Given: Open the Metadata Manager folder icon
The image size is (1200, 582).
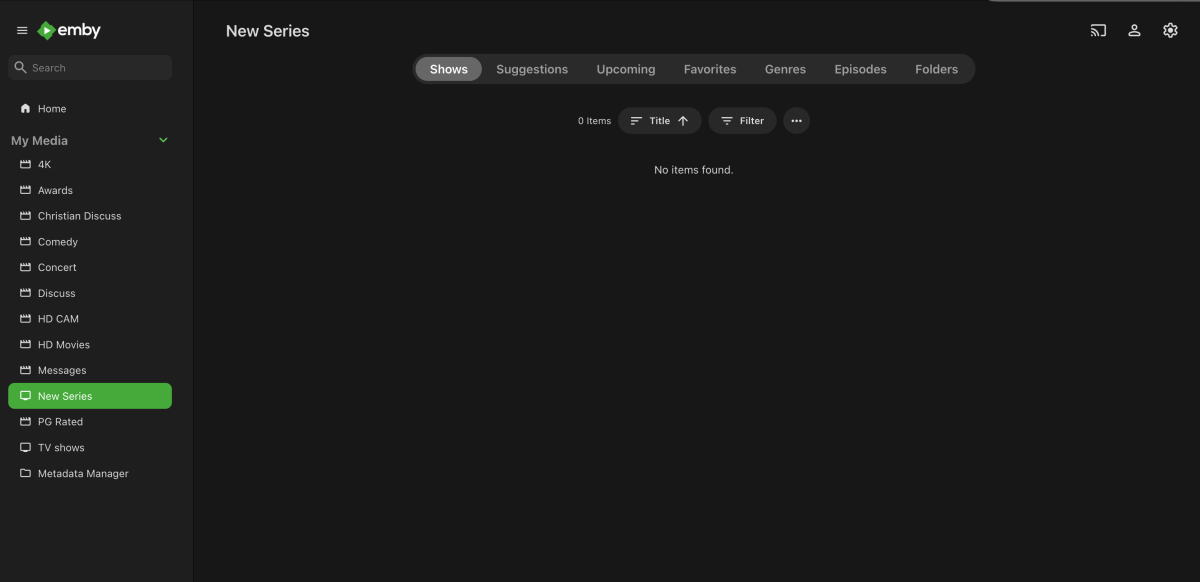Looking at the screenshot, I should (x=24, y=473).
